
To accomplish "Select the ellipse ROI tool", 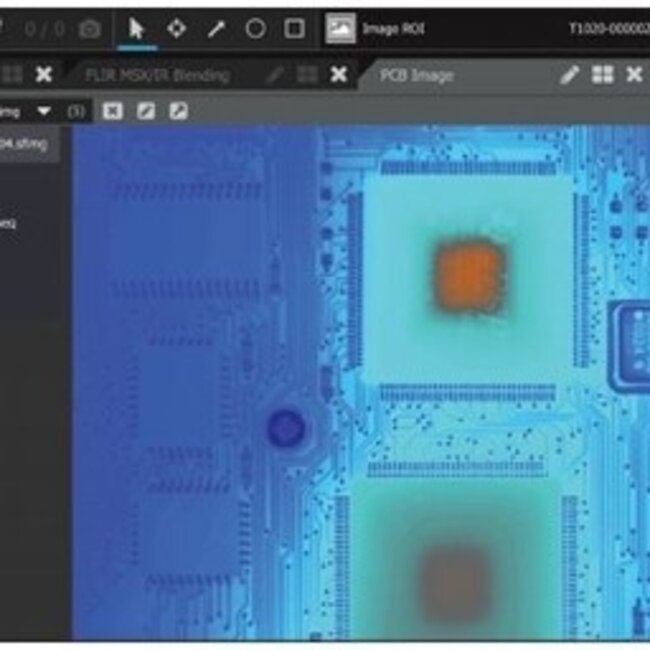I will point(255,29).
